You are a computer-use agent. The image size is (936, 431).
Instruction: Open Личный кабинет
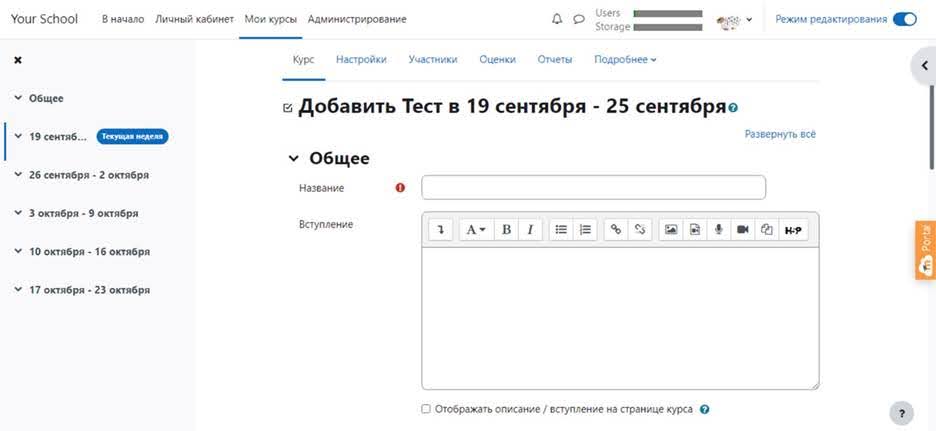click(195, 19)
